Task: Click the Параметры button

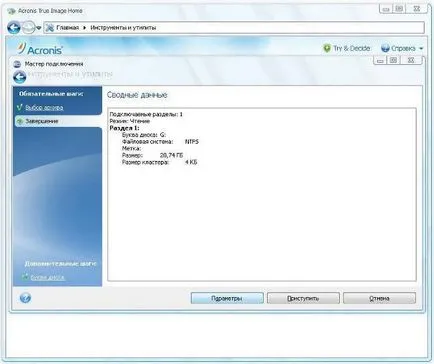Action: point(227,298)
